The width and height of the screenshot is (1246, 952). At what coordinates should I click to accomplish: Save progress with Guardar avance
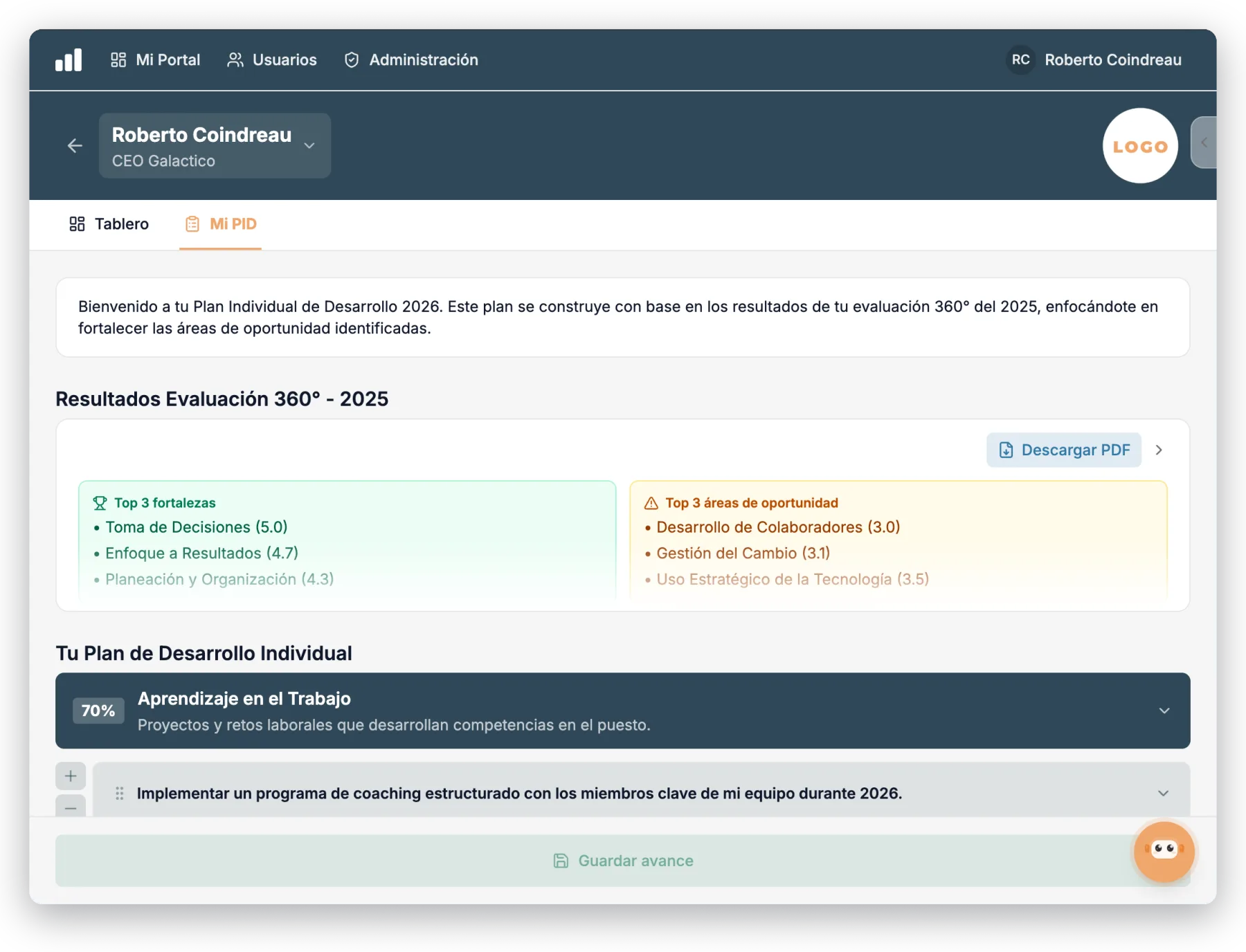pos(622,861)
